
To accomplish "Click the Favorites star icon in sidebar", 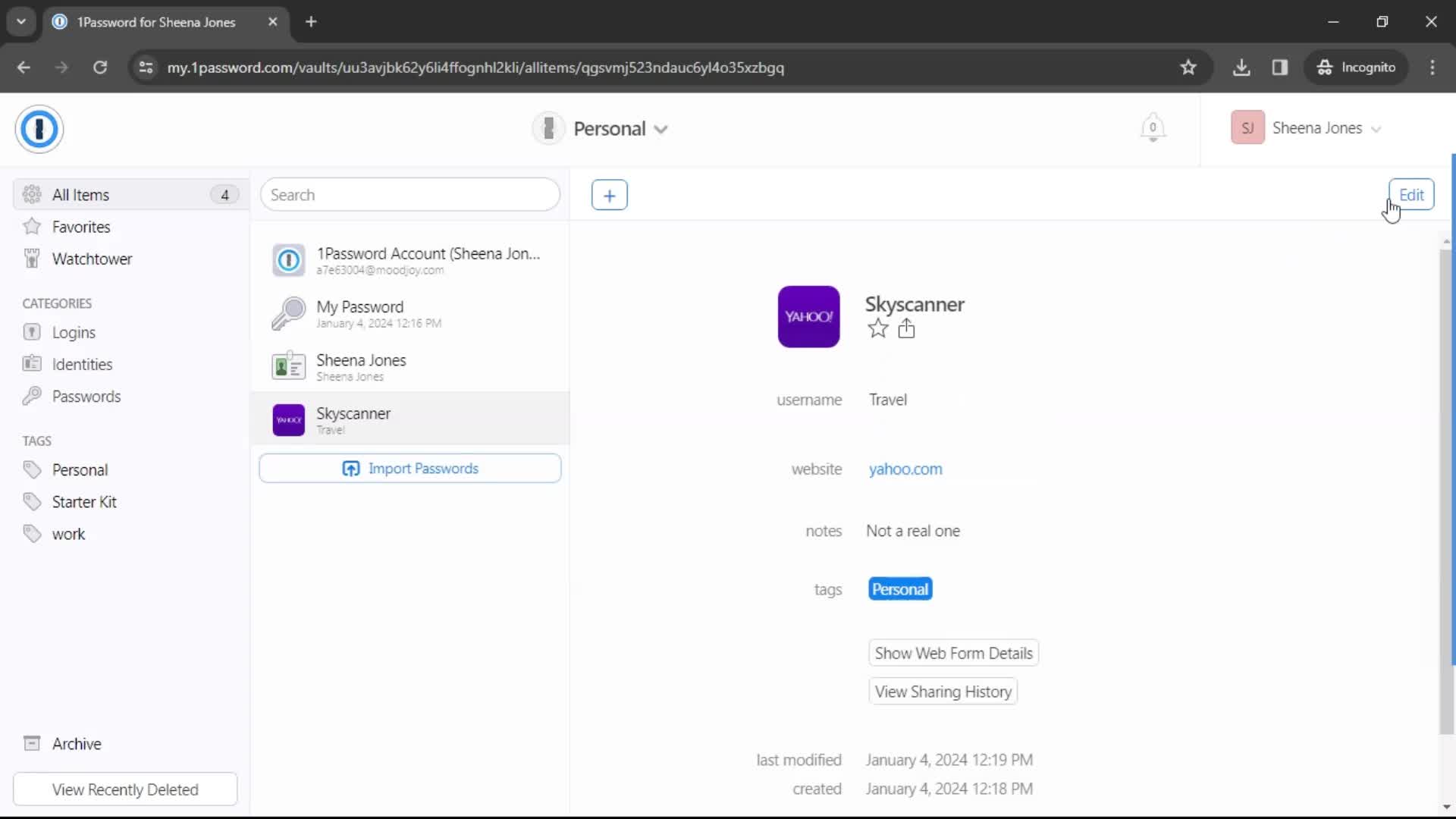I will [32, 226].
